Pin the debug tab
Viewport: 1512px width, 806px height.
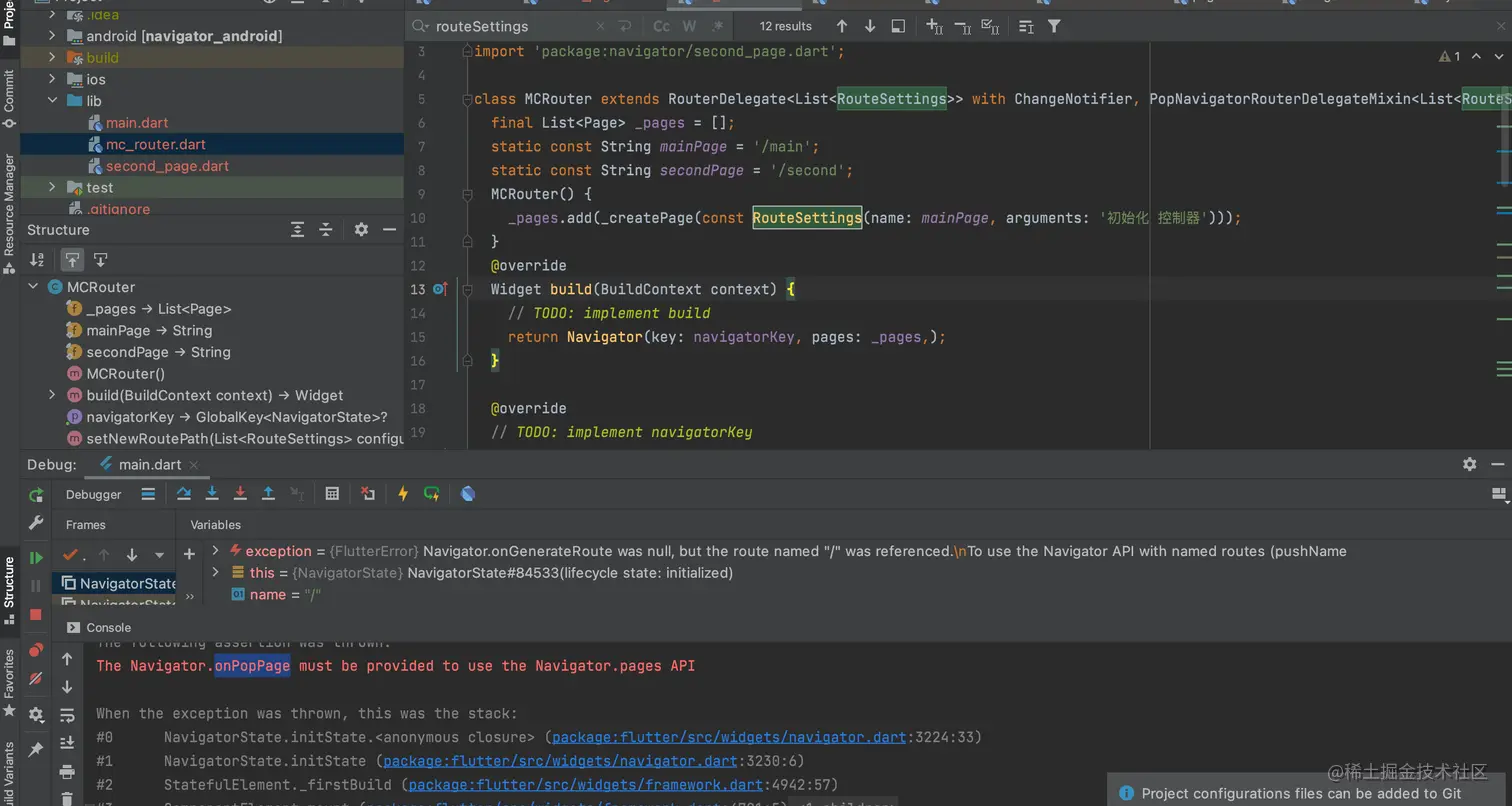click(36, 749)
